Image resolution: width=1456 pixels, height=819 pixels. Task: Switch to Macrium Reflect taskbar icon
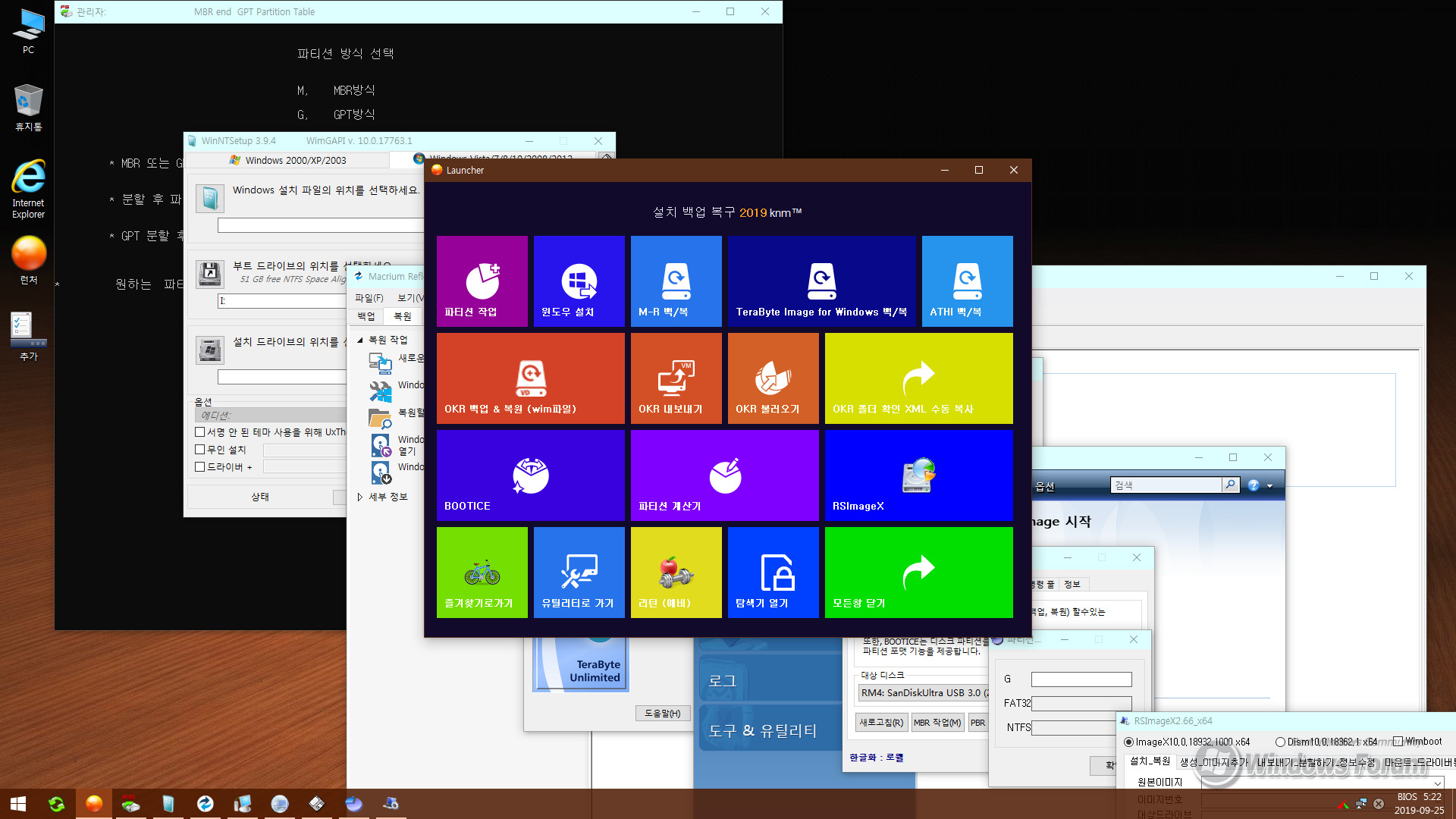[206, 804]
